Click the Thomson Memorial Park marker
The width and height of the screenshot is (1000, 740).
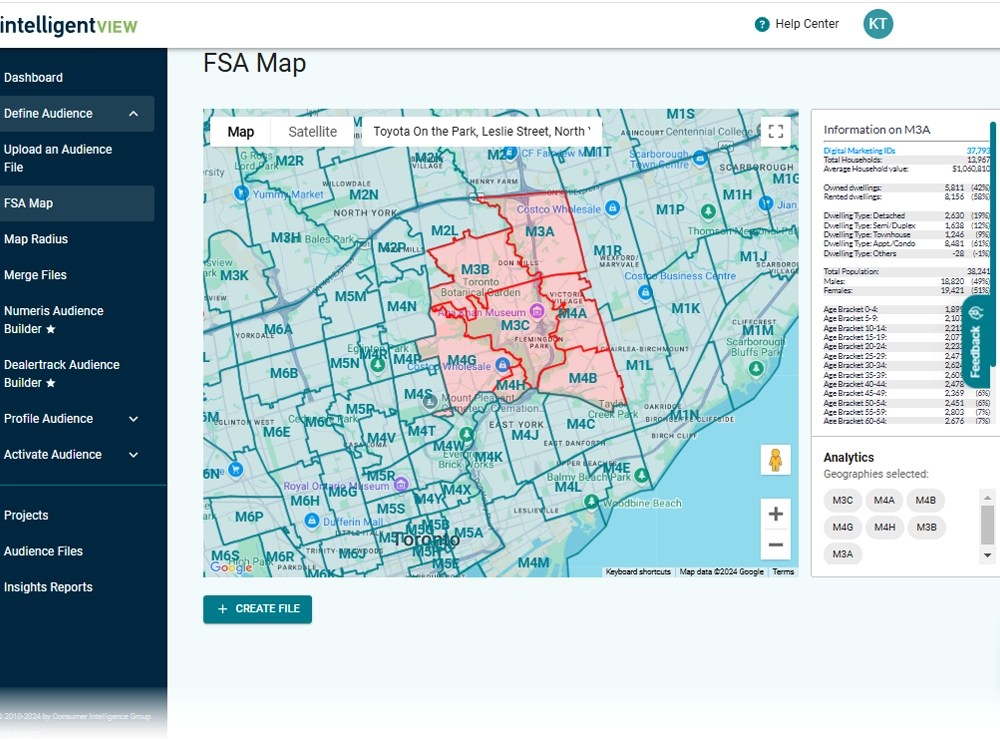click(708, 211)
